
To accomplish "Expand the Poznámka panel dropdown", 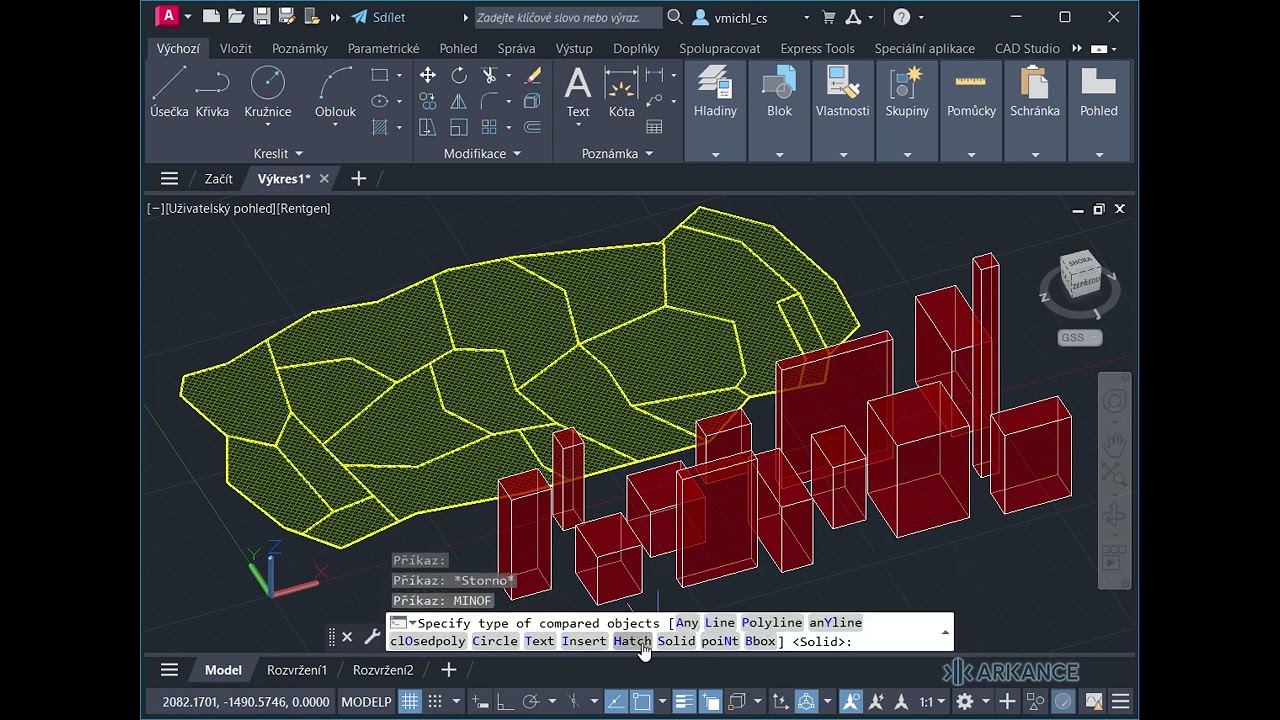I will pyautogui.click(x=617, y=153).
